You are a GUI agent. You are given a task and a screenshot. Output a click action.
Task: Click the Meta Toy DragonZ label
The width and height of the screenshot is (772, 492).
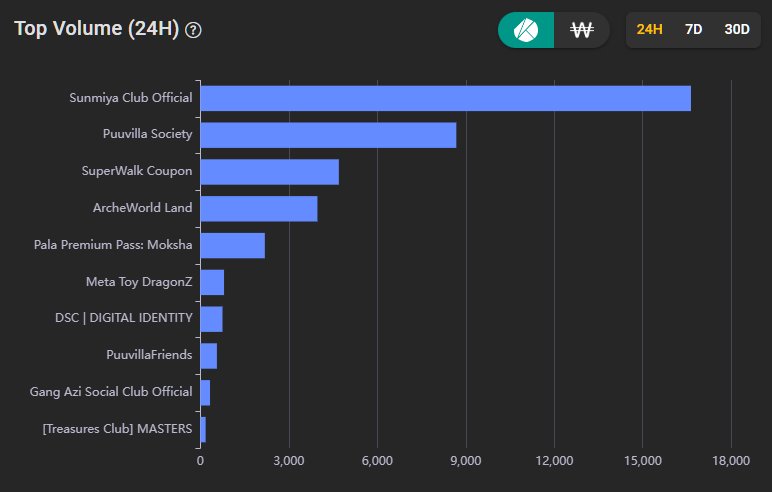(x=139, y=282)
